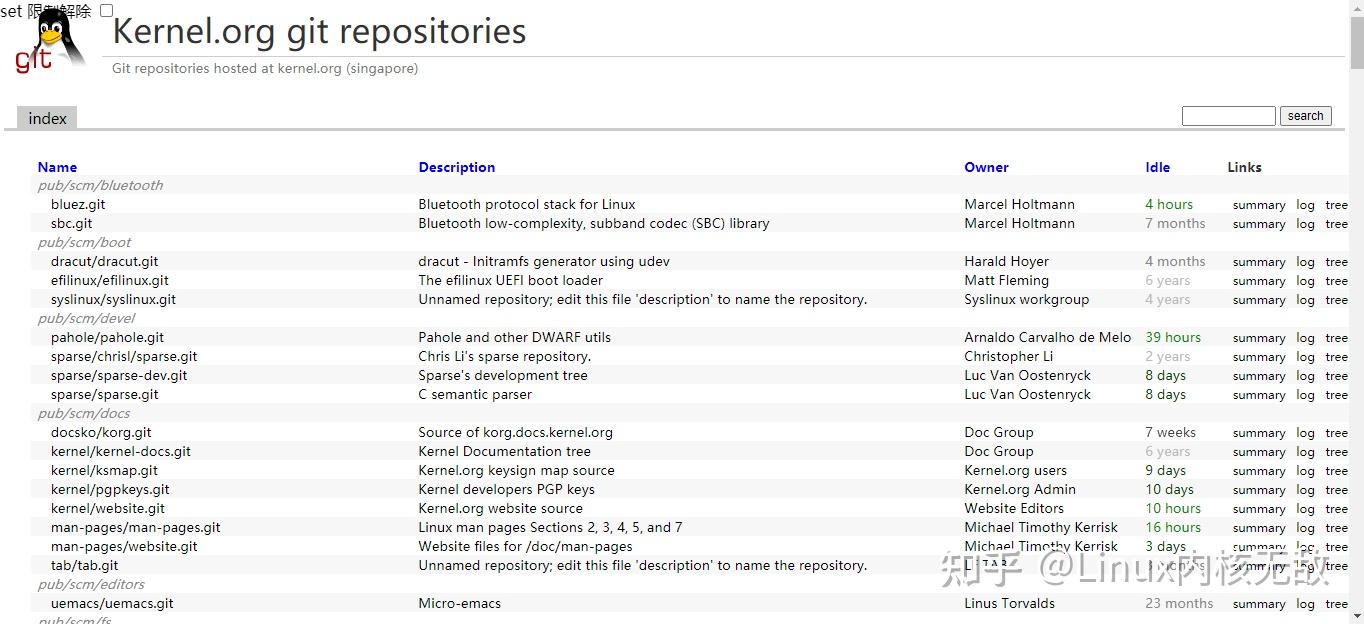1364x624 pixels.
Task: Open log link for docsko/korg.git
Action: [x=1305, y=433]
